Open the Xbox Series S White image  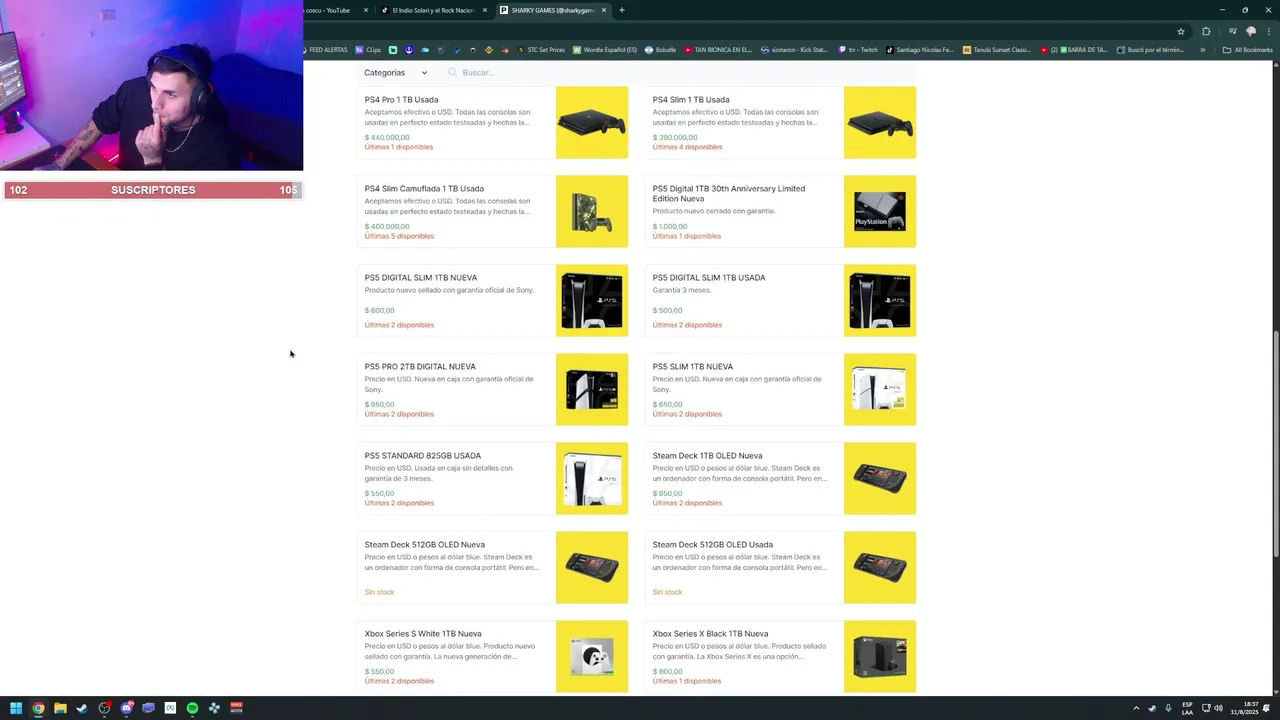(592, 657)
